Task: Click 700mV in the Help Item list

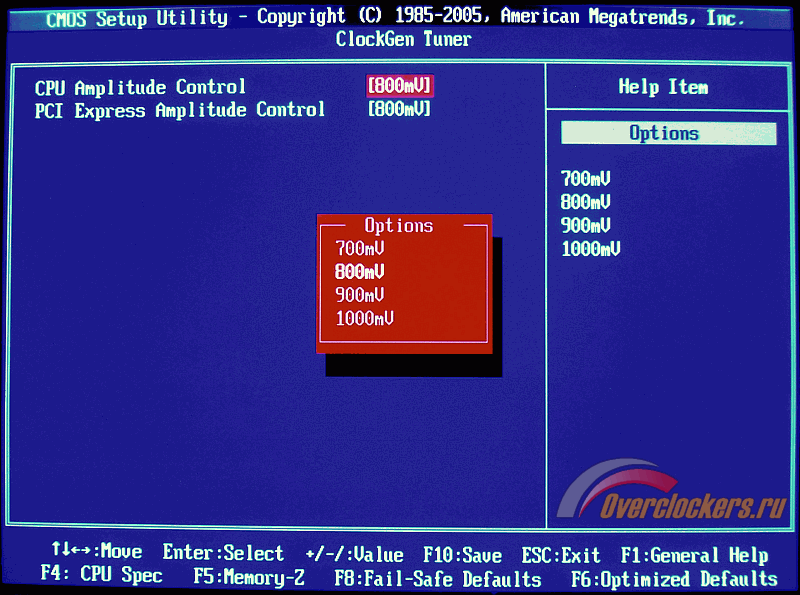Action: (x=585, y=179)
